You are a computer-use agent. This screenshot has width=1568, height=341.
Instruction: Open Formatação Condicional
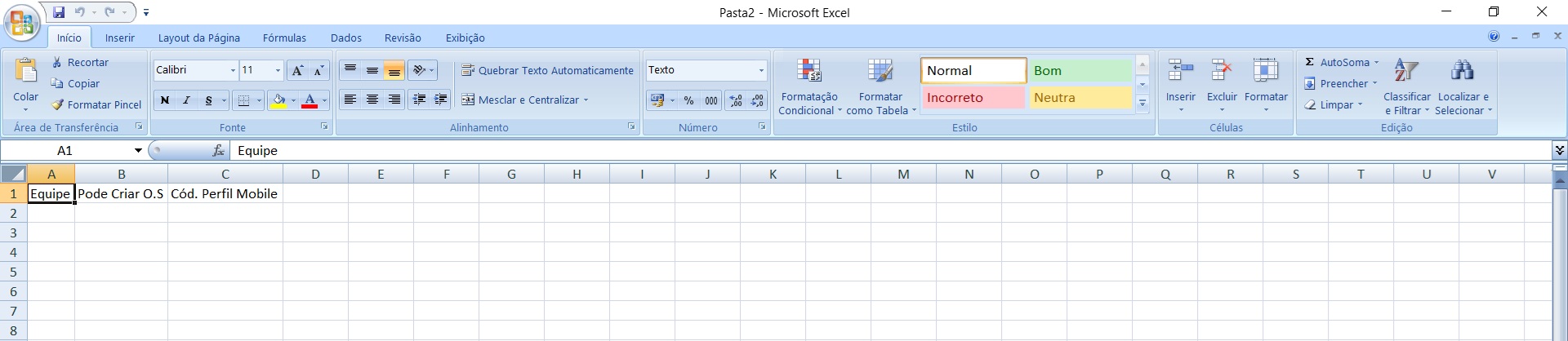pos(808,87)
